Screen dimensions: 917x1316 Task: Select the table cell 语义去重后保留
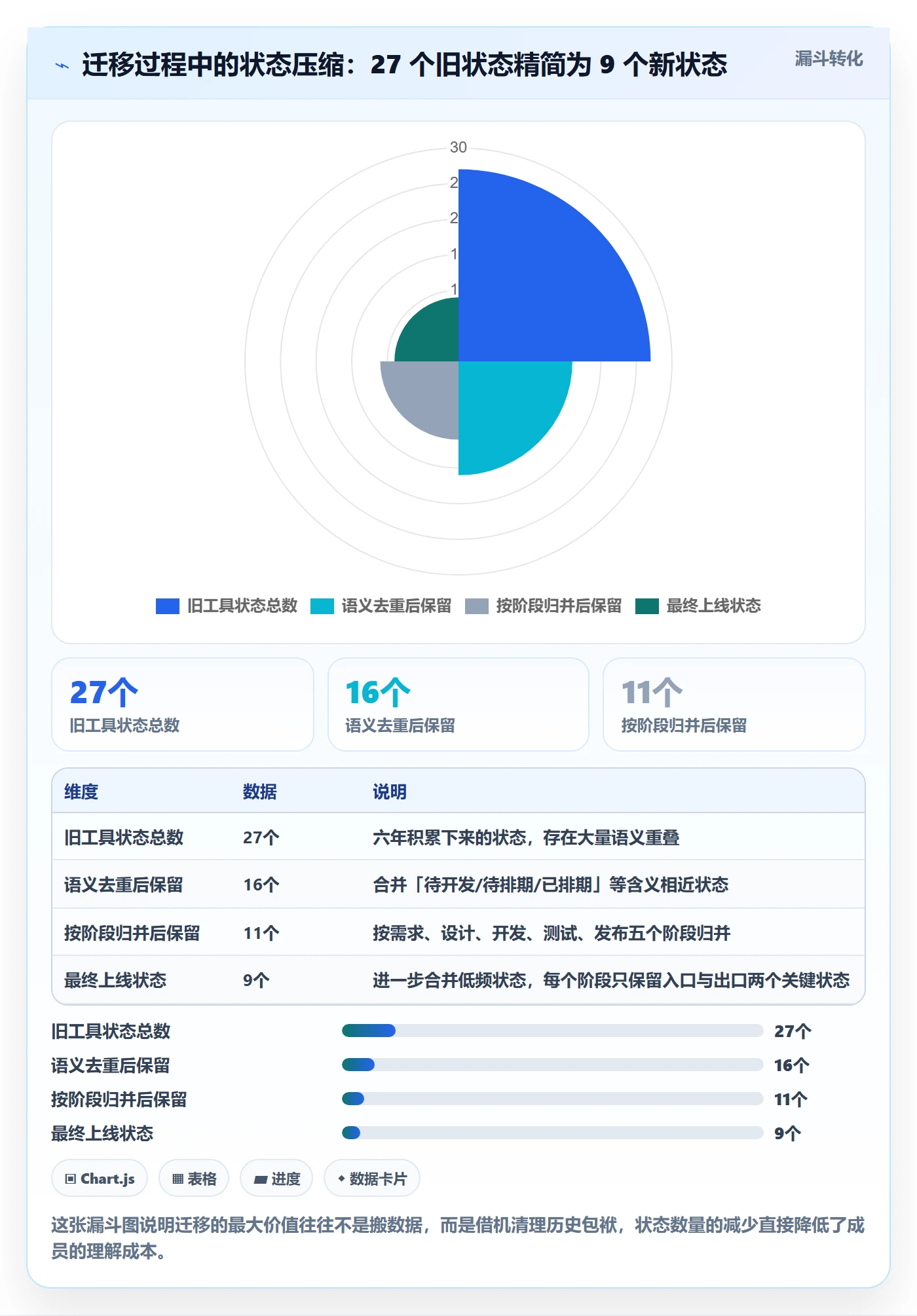click(124, 885)
